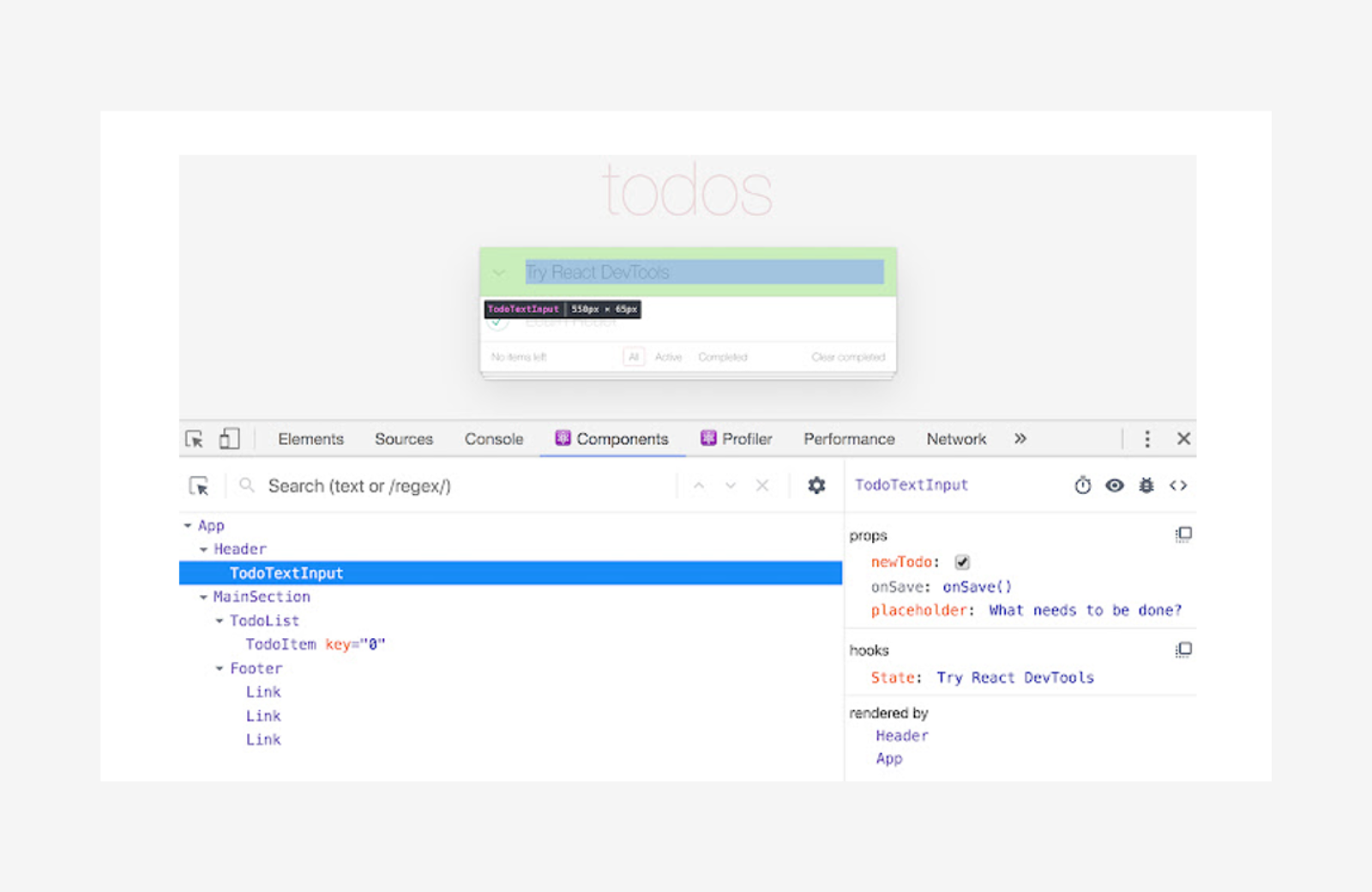Screen dimensions: 1372x892
Task: Expand hidden DevTools tabs with chevron
Action: point(1020,438)
